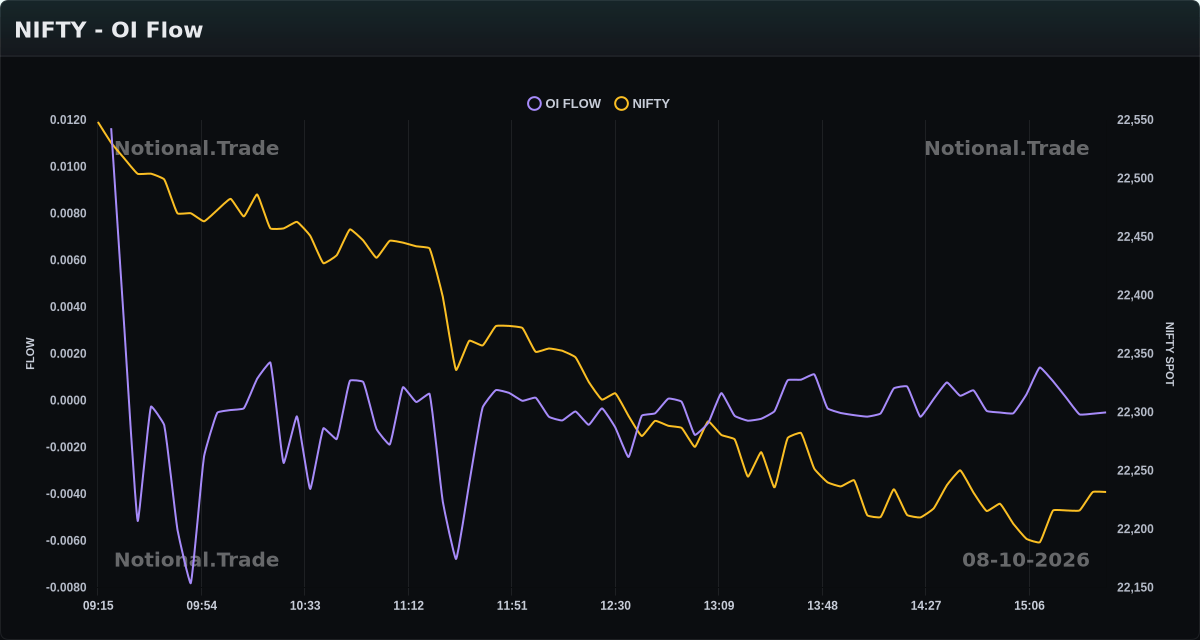Click the 22,450 spot axis value
Screen dimensions: 1200x640
click(1135, 237)
